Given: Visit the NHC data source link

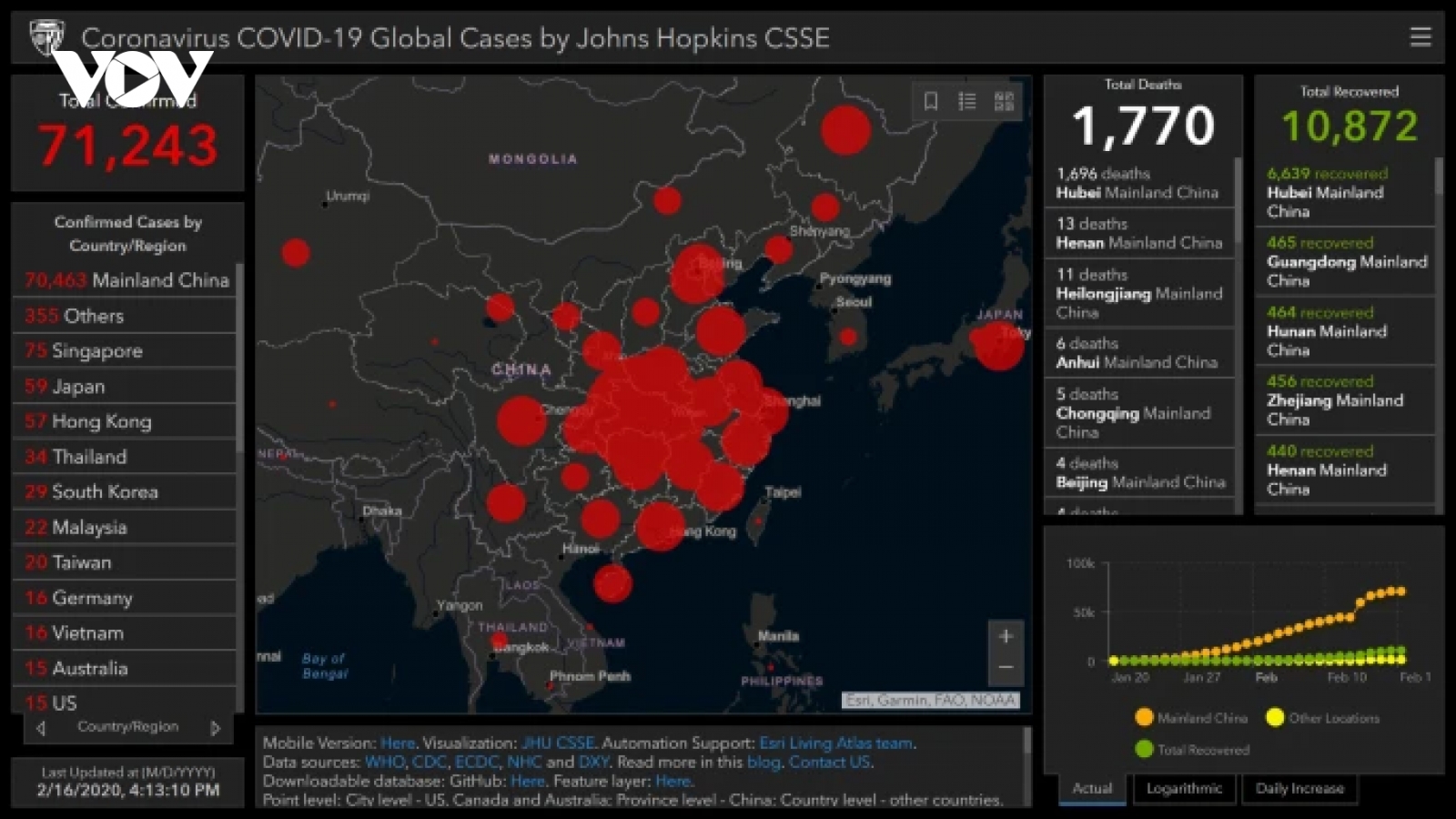Looking at the screenshot, I should 523,762.
